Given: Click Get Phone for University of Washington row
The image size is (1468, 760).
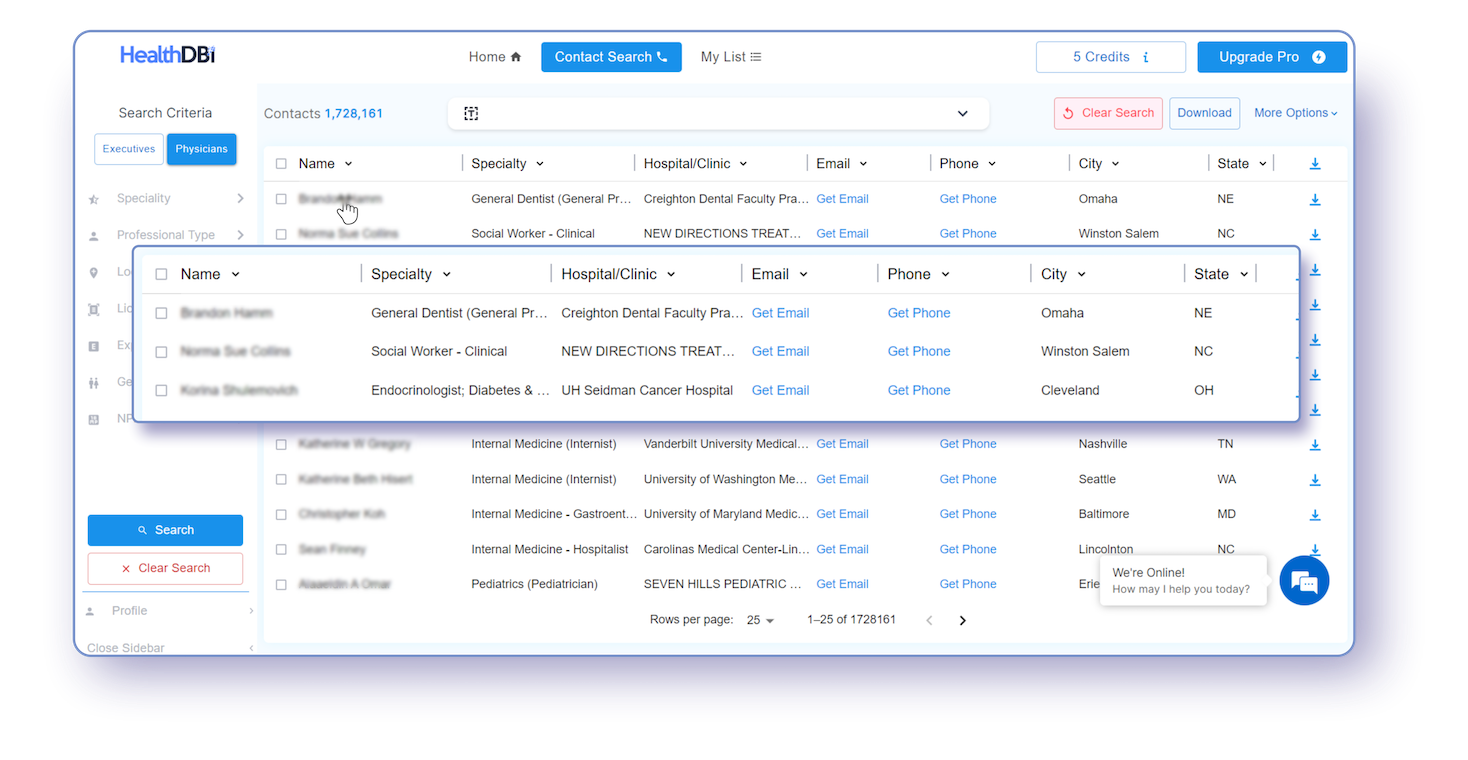Looking at the screenshot, I should pyautogui.click(x=968, y=479).
